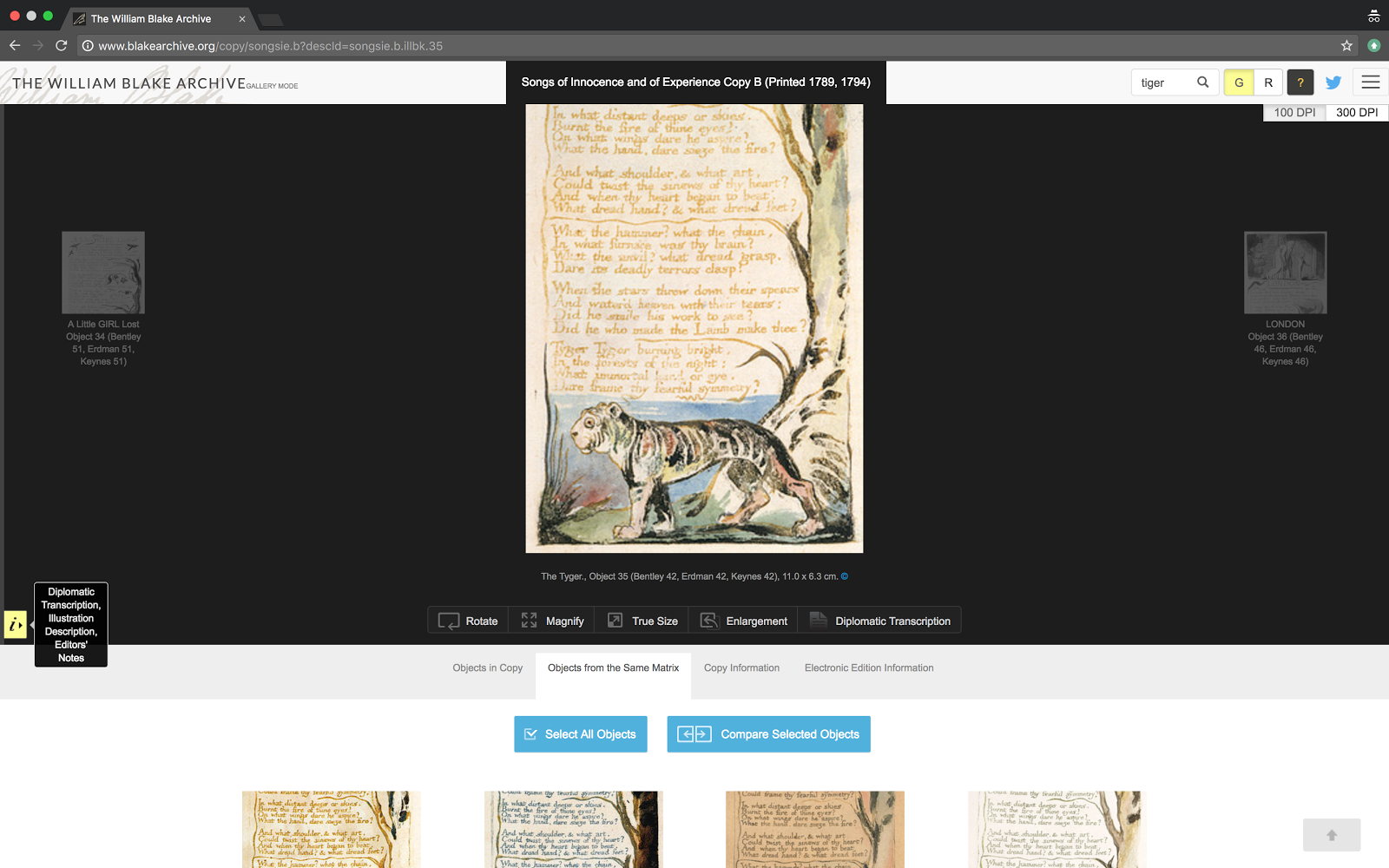
Task: Open the hamburger navigation menu
Action: (1371, 82)
